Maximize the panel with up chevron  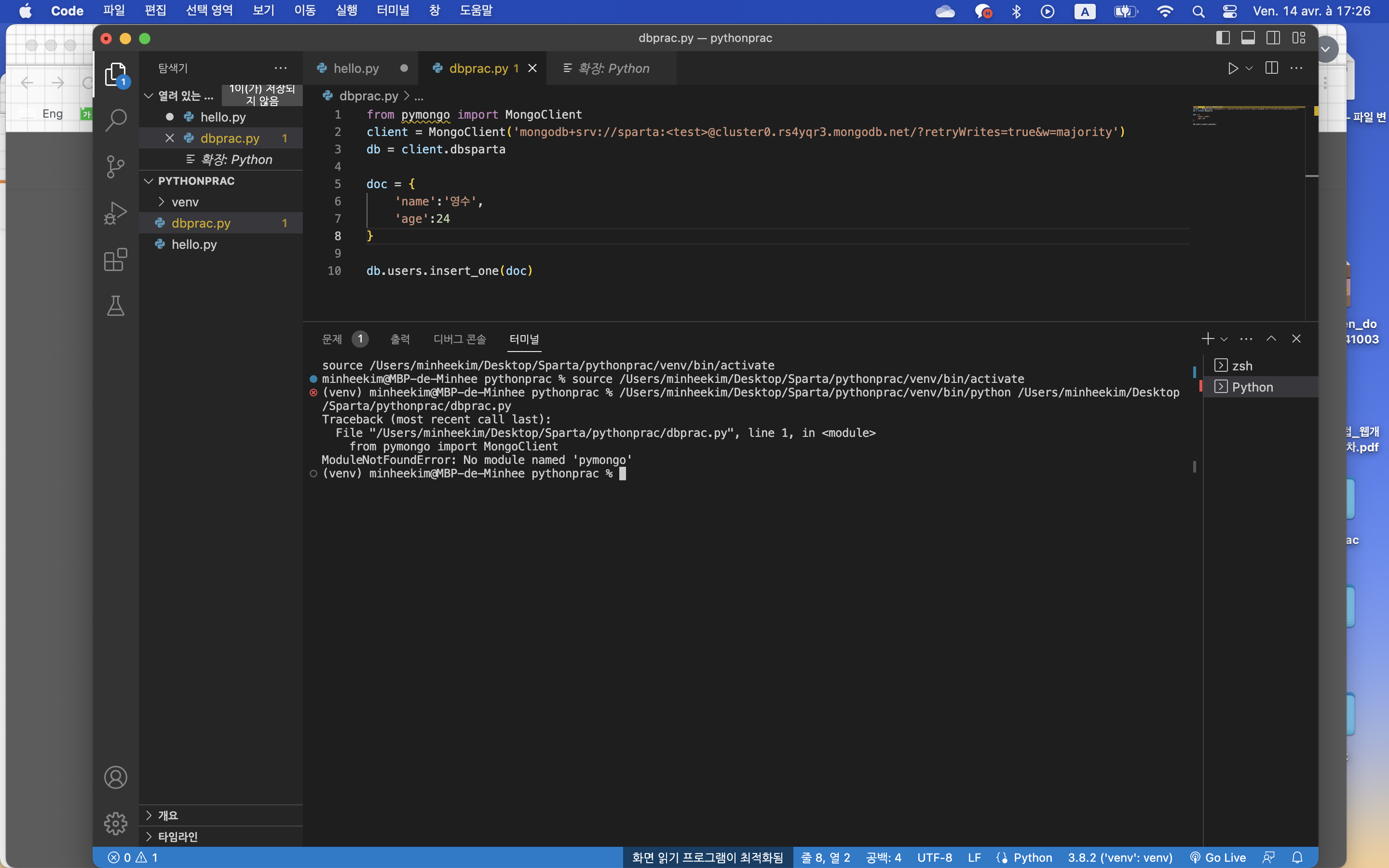pos(1271,339)
